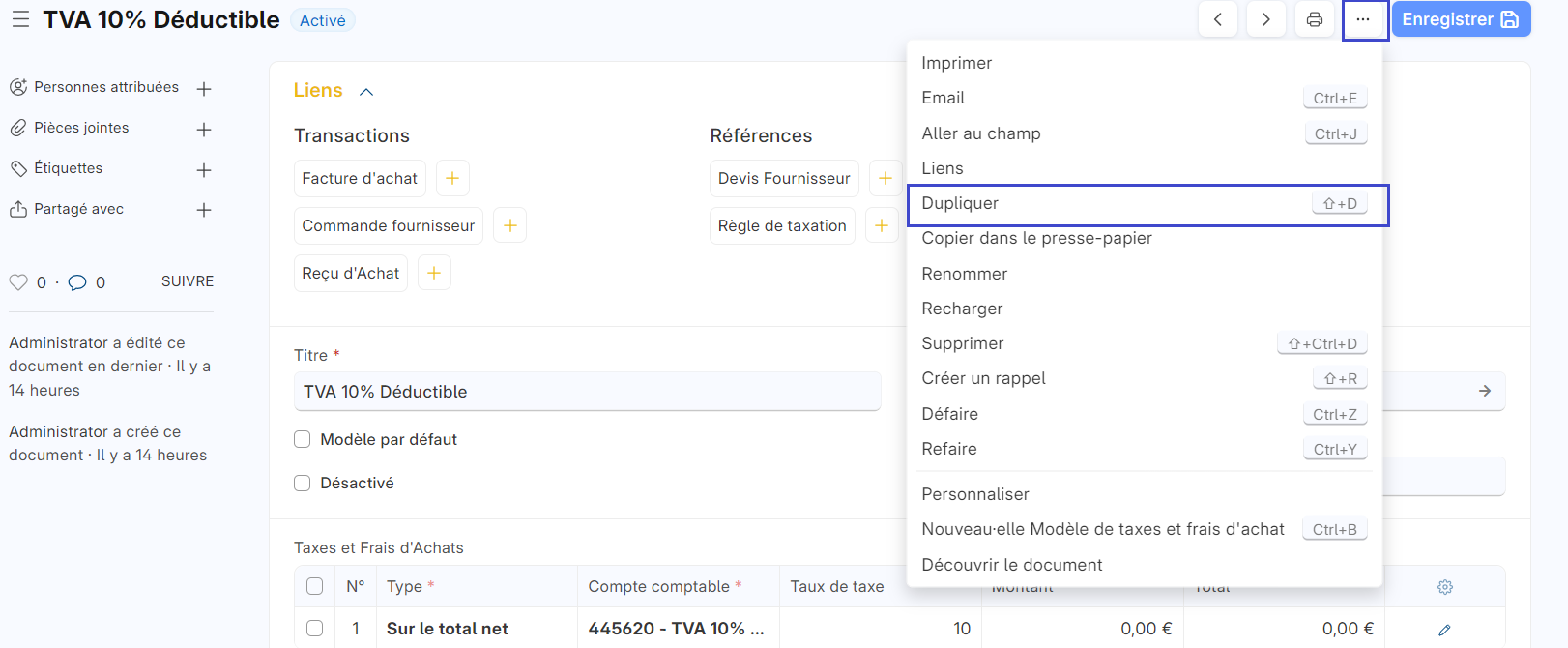Edit row 1 with pencil icon
Screen dimensions: 1568x648
point(1444,630)
